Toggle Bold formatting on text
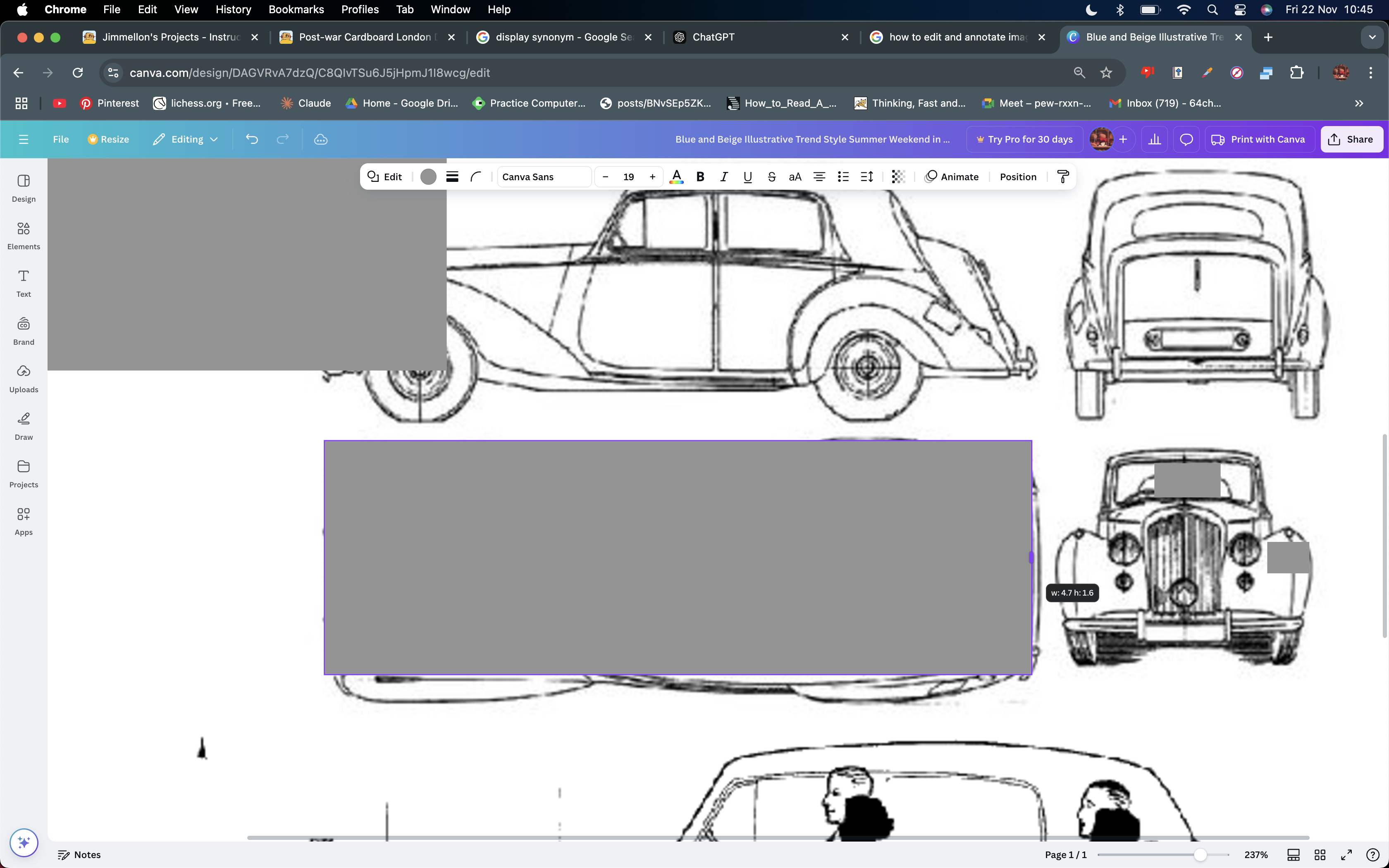This screenshot has width=1389, height=868. [x=700, y=177]
